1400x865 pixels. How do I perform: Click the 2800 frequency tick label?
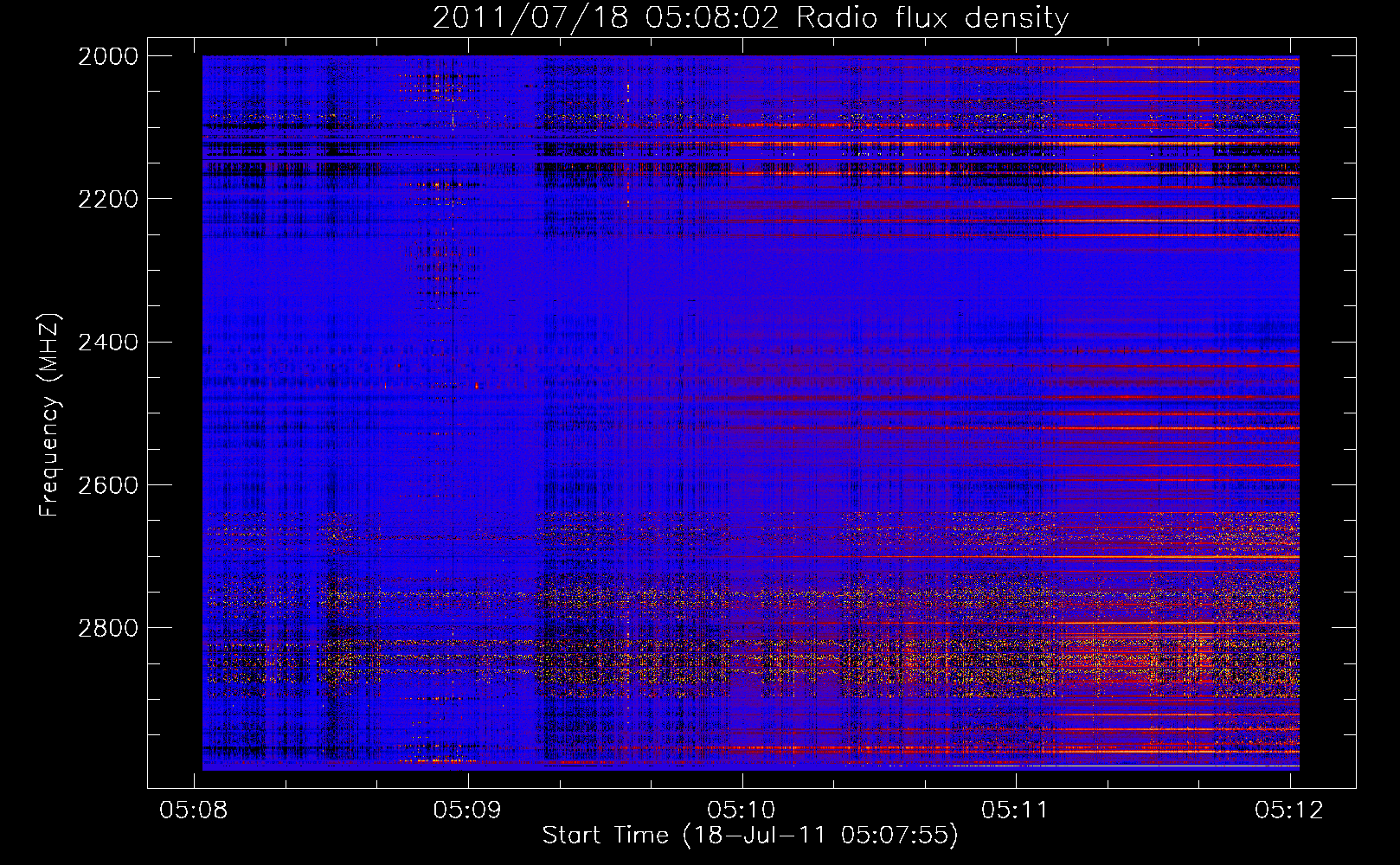click(108, 628)
